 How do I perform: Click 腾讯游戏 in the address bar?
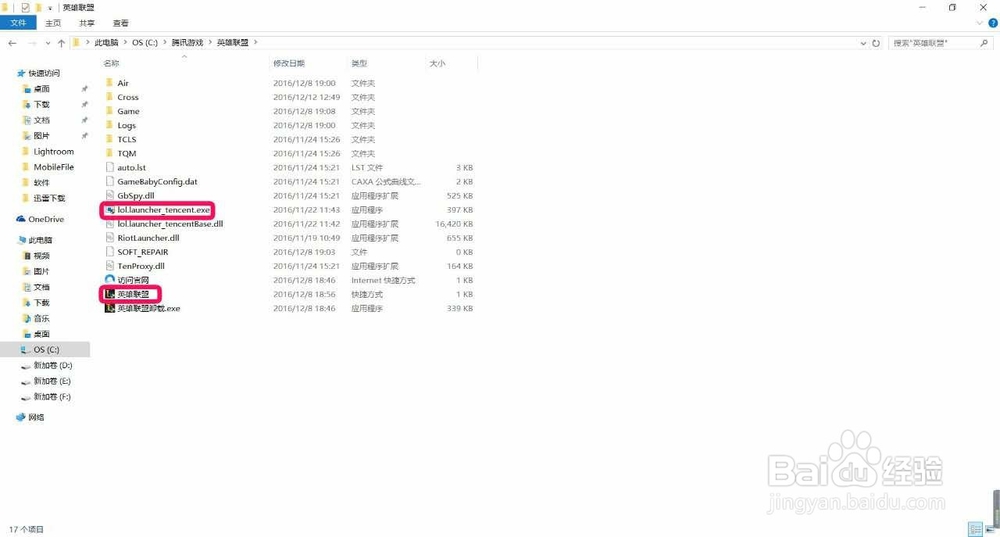pyautogui.click(x=187, y=43)
